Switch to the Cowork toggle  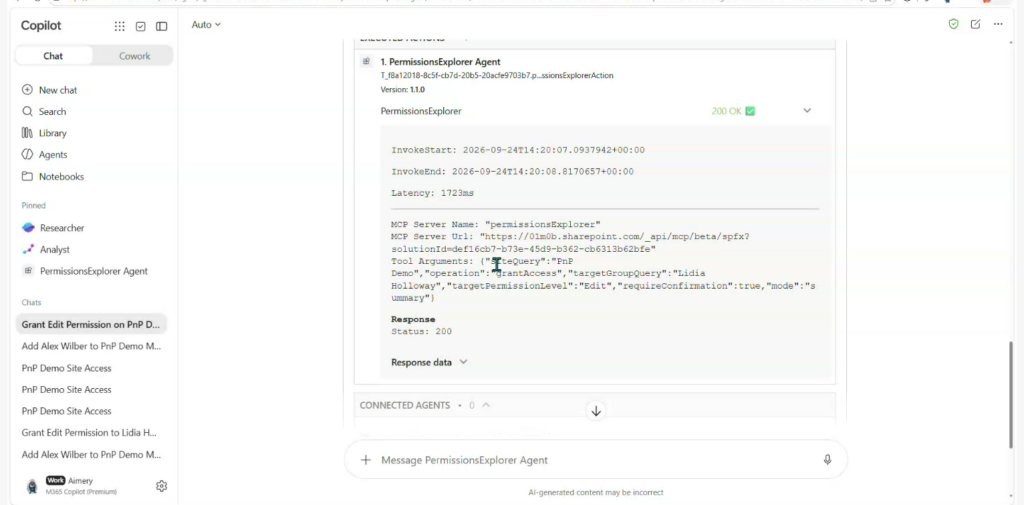click(x=135, y=56)
